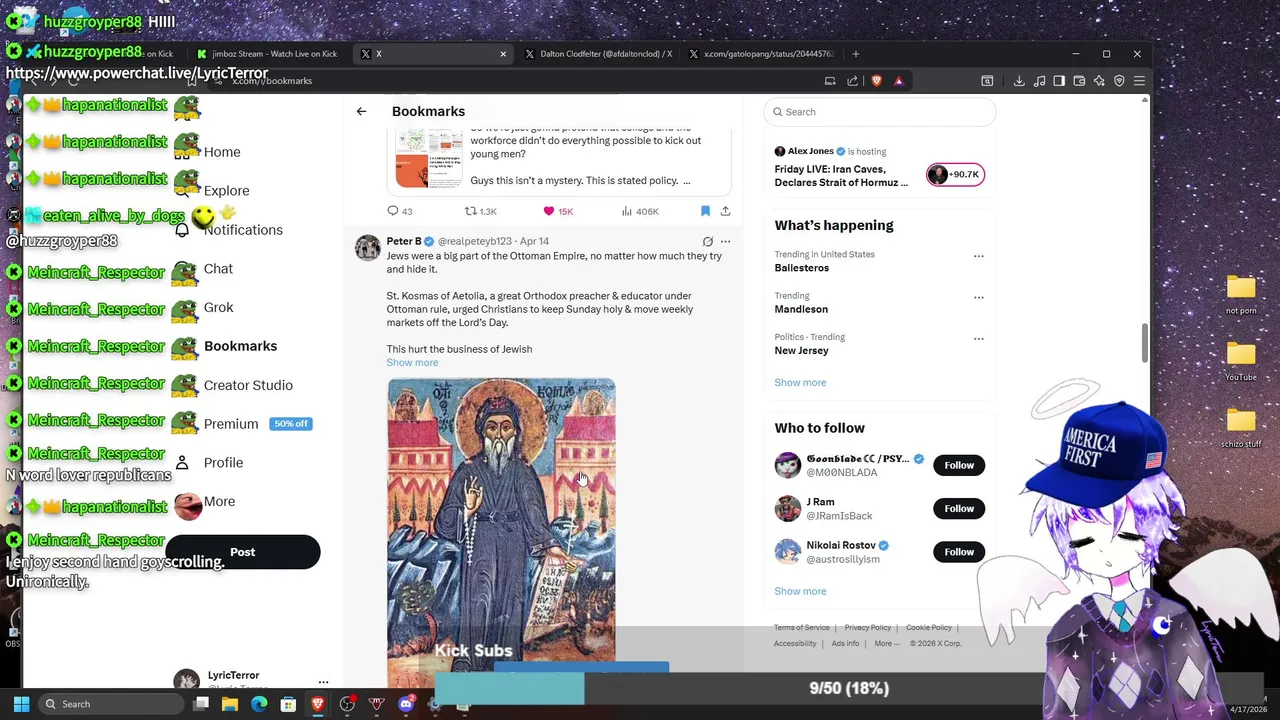Open LyricTerror account options menu

tap(323, 682)
